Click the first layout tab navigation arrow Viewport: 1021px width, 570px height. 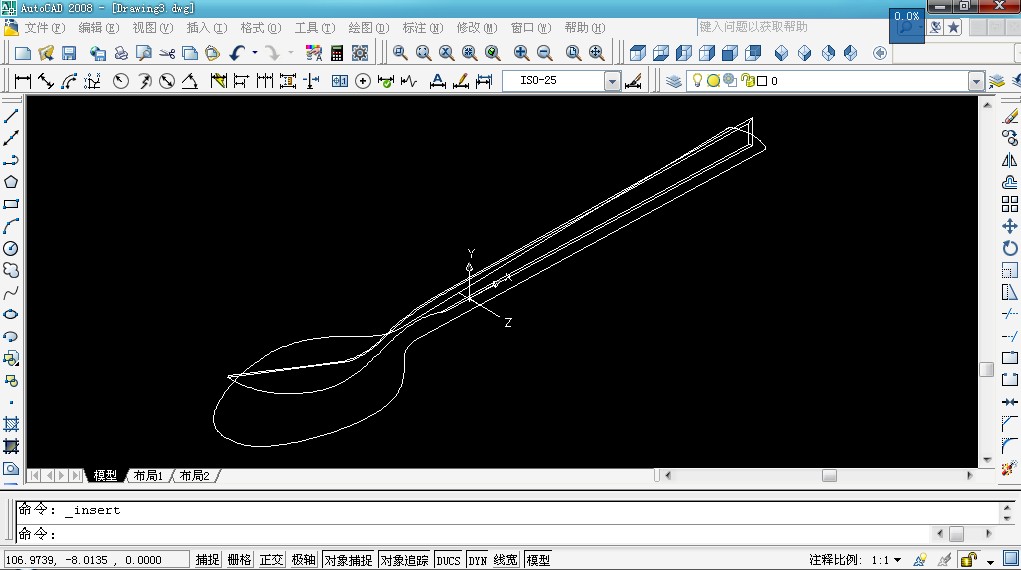pyautogui.click(x=35, y=476)
